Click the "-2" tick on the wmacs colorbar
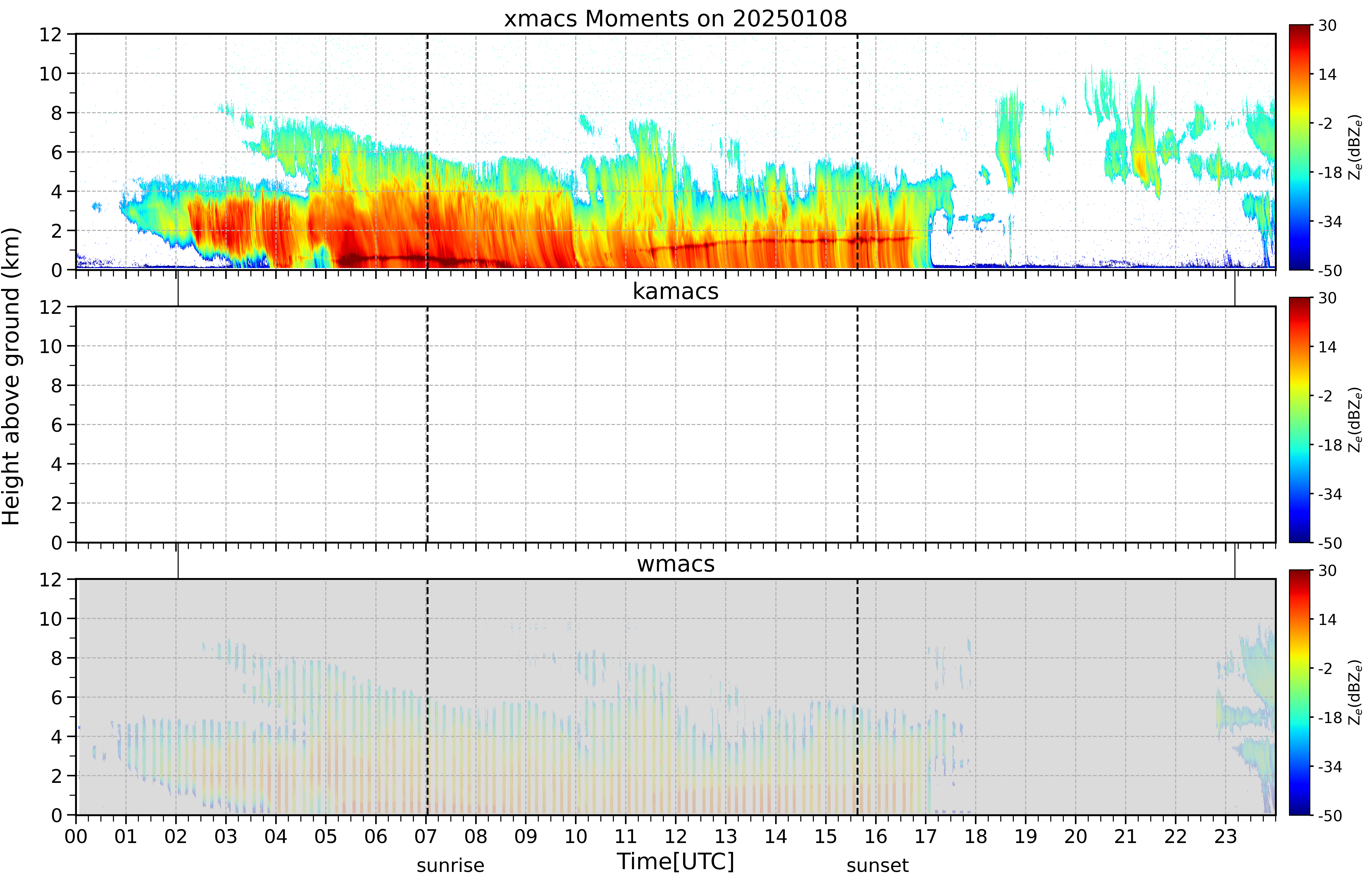 point(1325,668)
